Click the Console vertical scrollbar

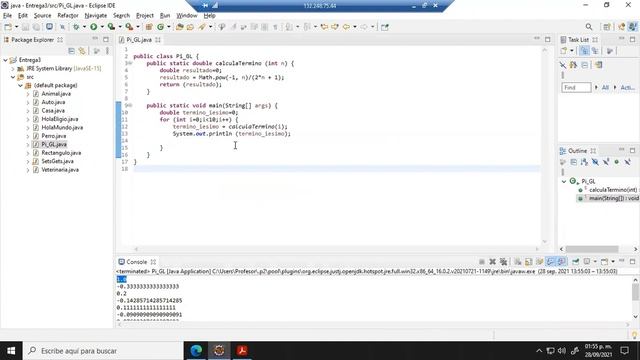pyautogui.click(x=635, y=298)
